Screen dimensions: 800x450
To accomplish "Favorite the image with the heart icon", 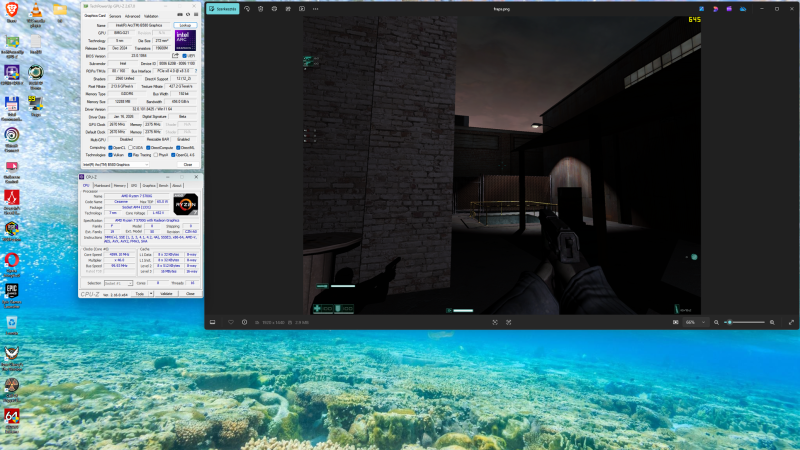I will [x=231, y=322].
